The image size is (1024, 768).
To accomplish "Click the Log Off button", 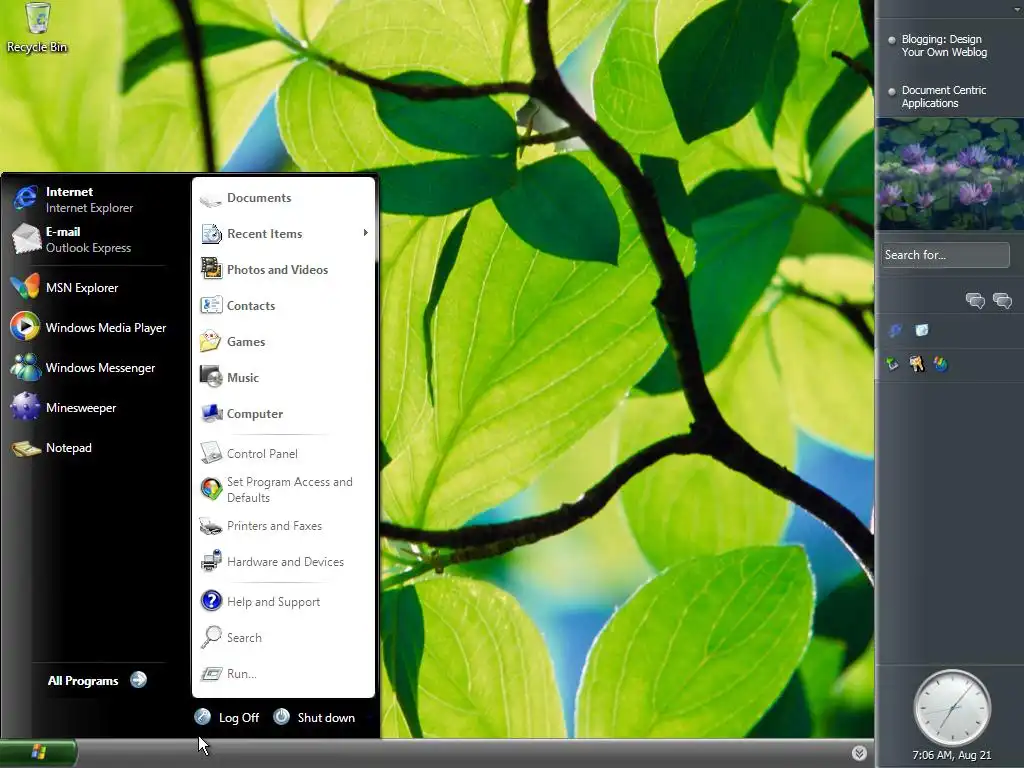I will pos(227,717).
